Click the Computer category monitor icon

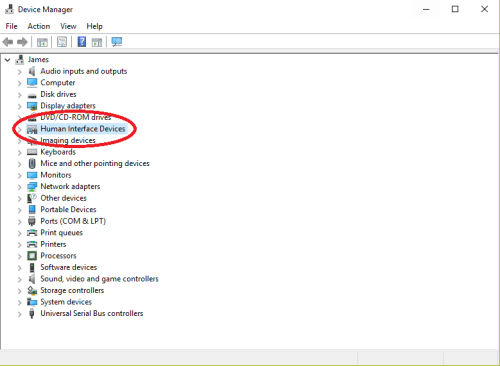[x=32, y=82]
